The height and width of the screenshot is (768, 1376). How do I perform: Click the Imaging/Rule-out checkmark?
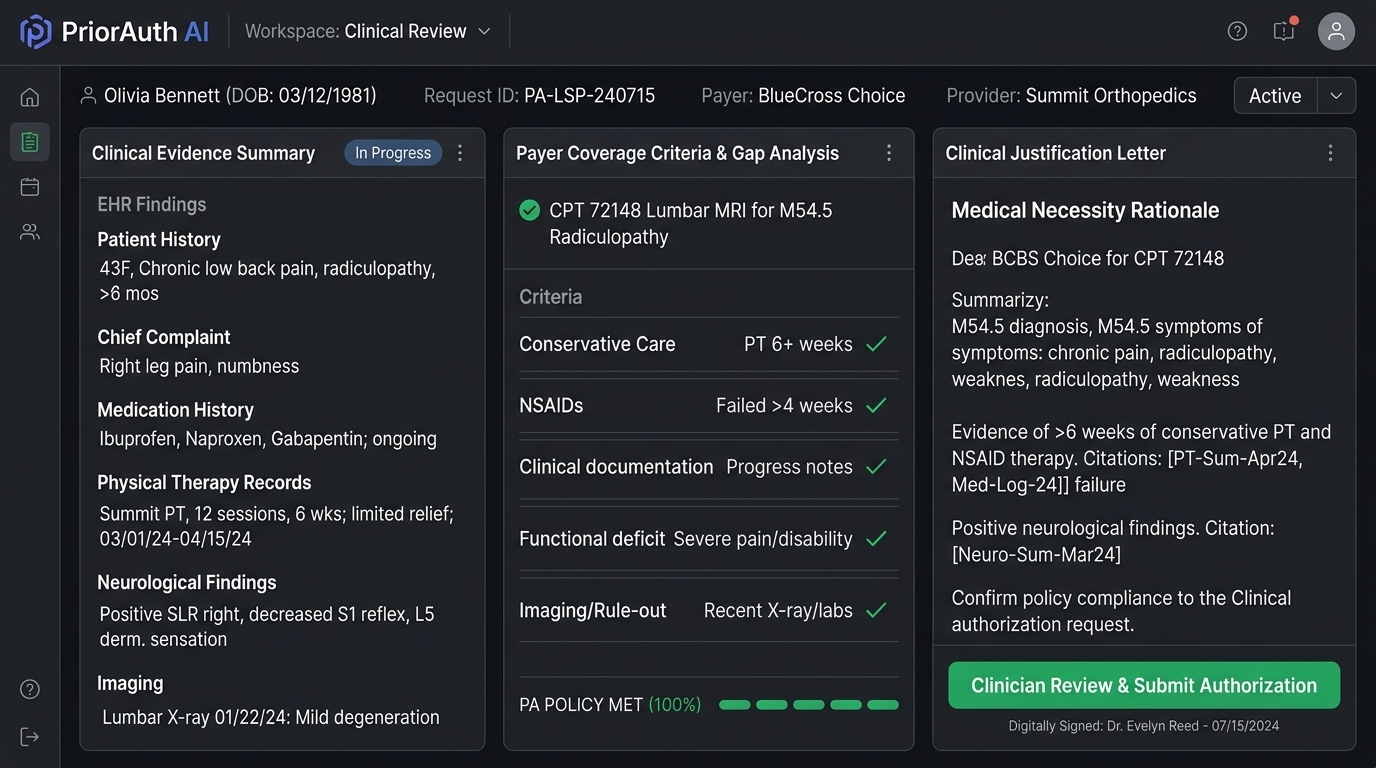[x=876, y=610]
